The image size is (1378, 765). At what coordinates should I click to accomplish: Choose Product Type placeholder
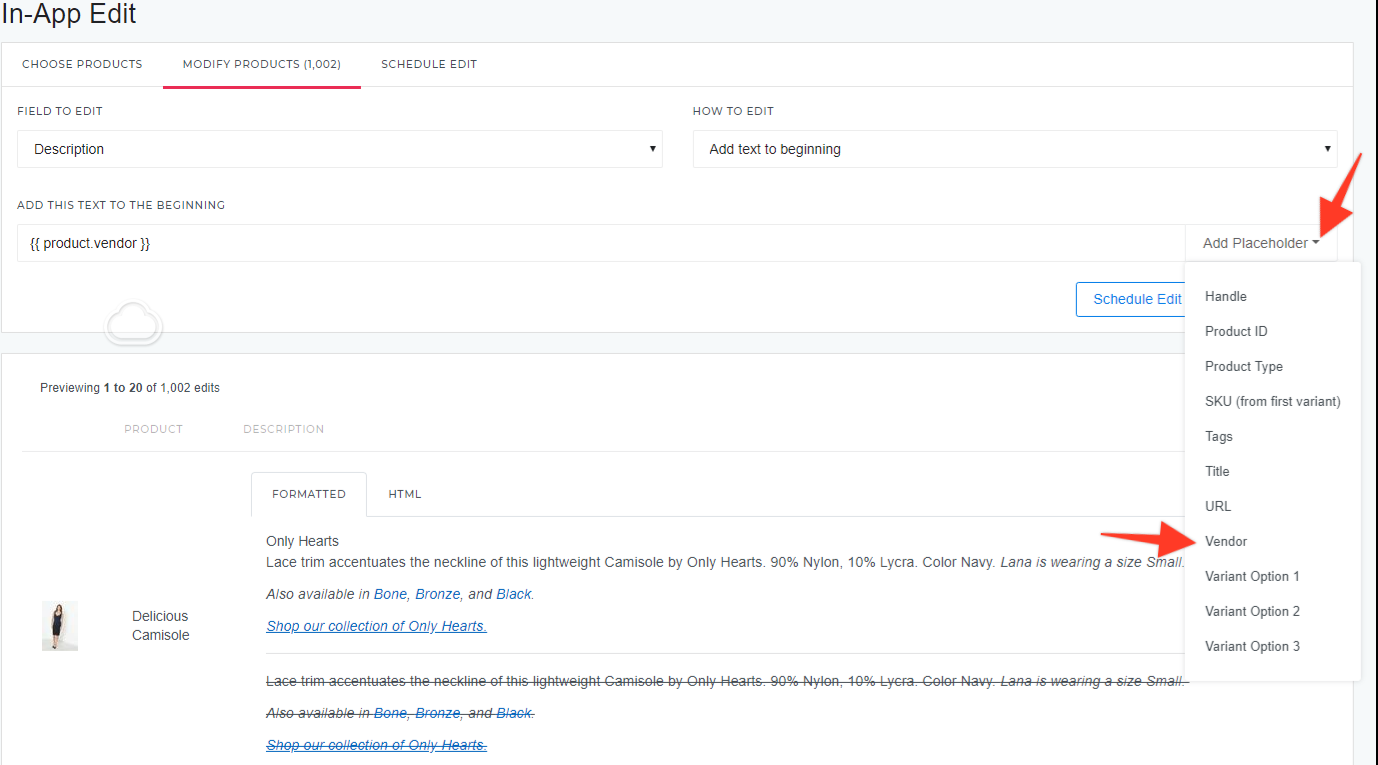tap(1243, 366)
